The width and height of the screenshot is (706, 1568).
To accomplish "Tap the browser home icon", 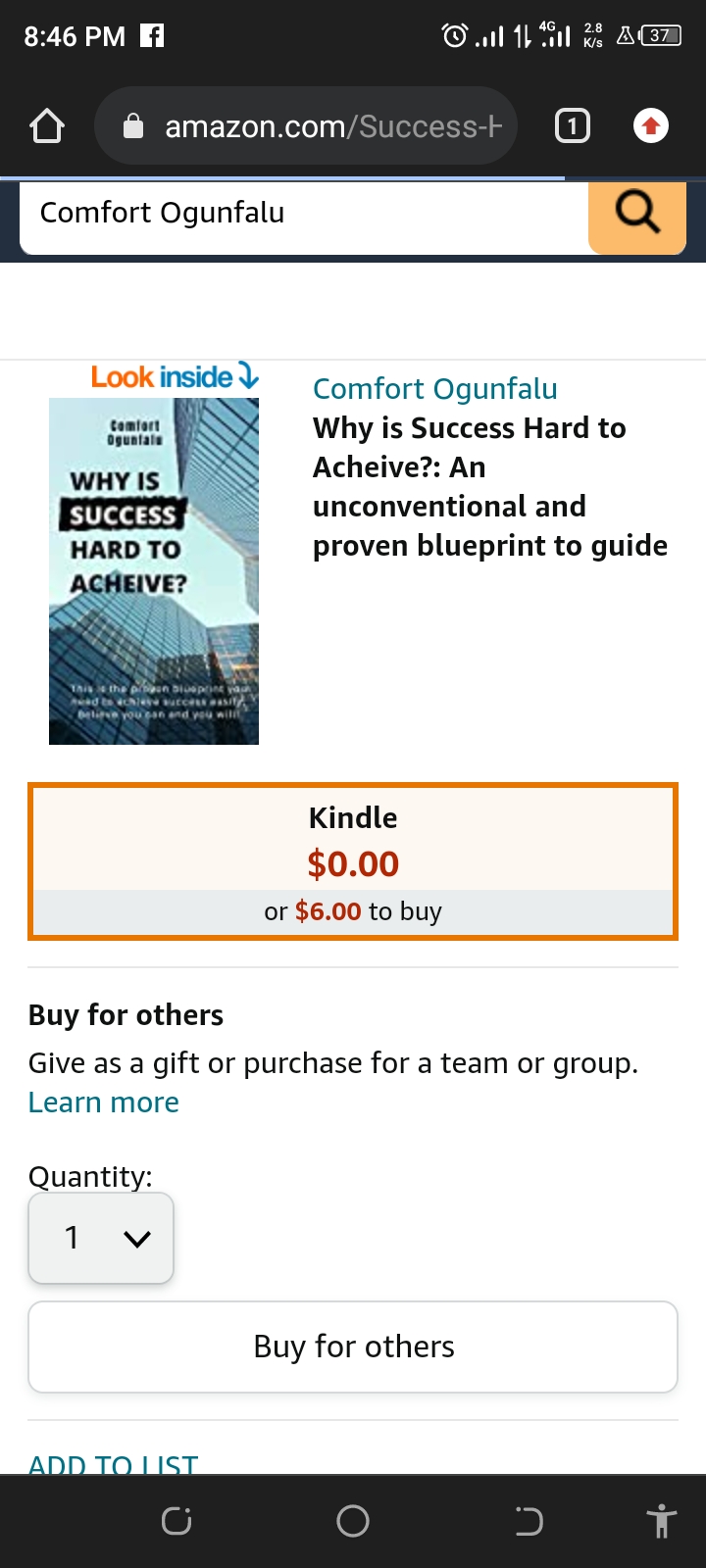I will [47, 126].
